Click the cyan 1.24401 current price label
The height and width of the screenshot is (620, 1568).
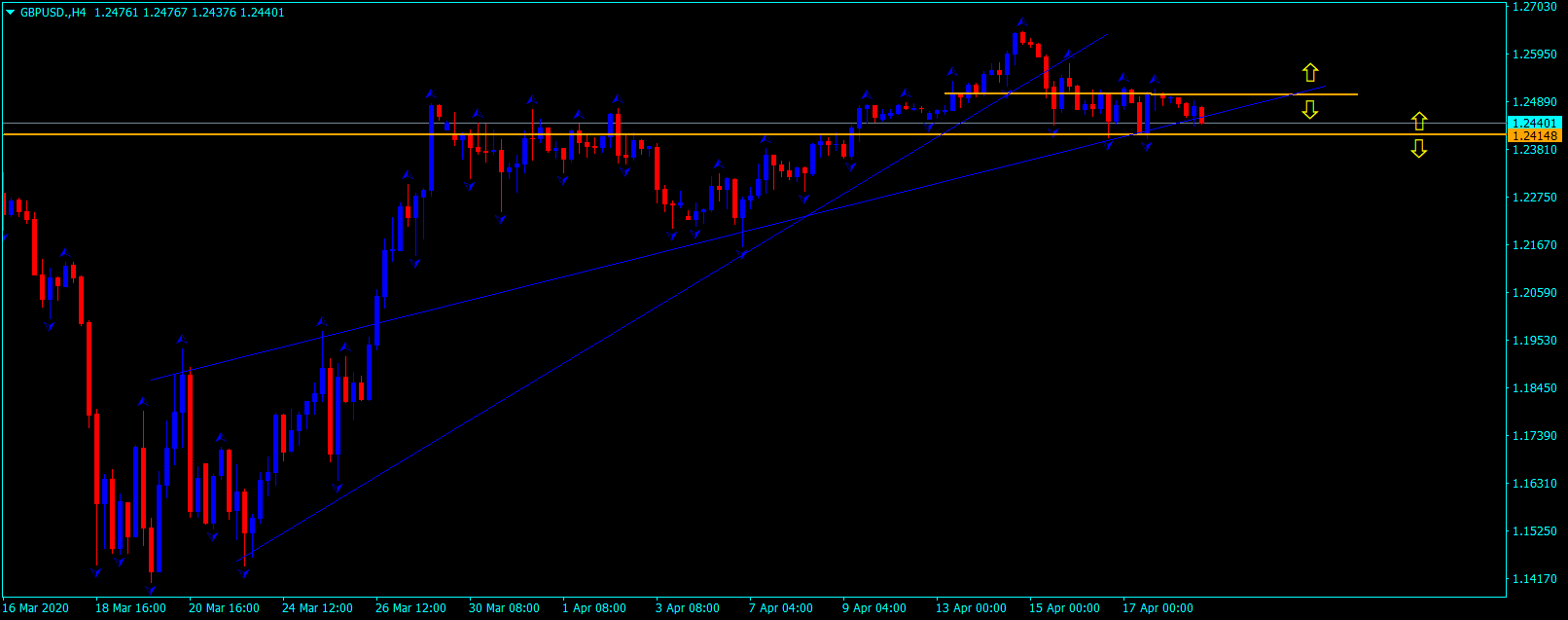coord(1534,124)
